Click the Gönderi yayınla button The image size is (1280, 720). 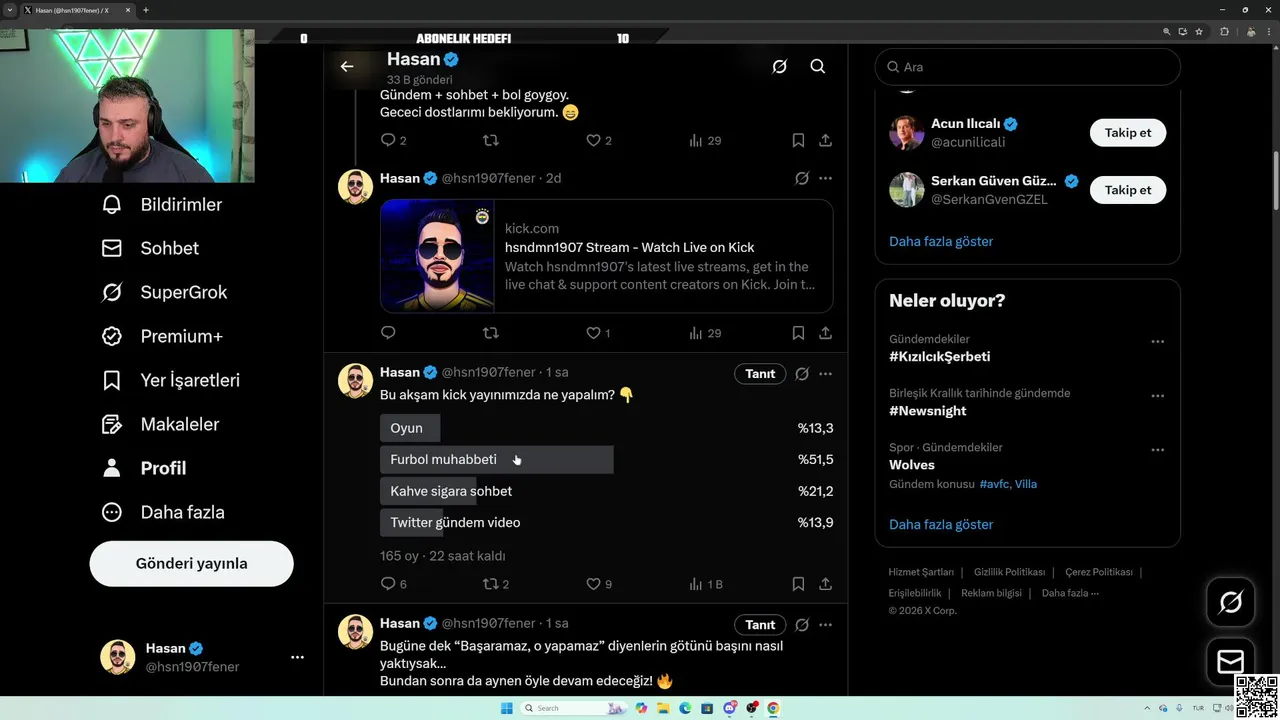pos(192,564)
